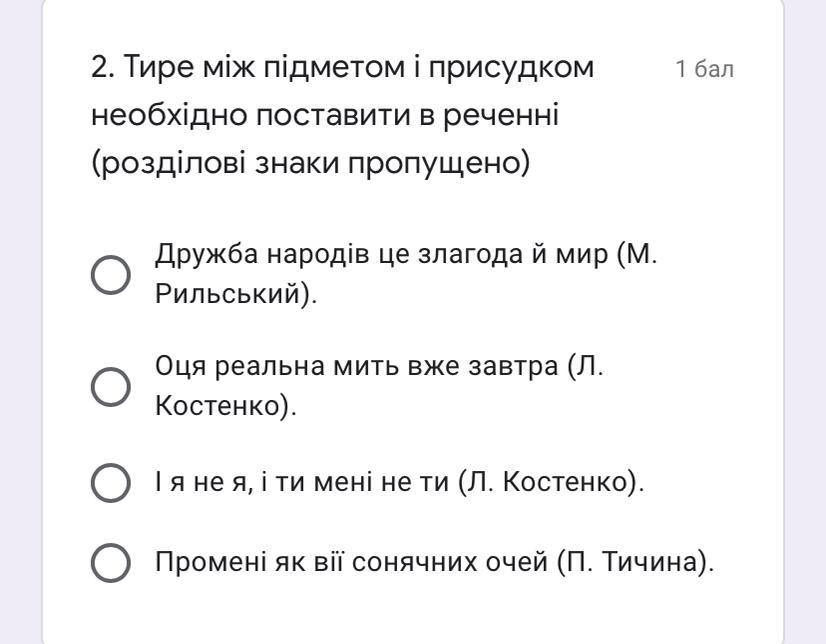Click answer text "Оця реальна мить вже завтра"
This screenshot has height=644, width=826.
pyautogui.click(x=356, y=366)
